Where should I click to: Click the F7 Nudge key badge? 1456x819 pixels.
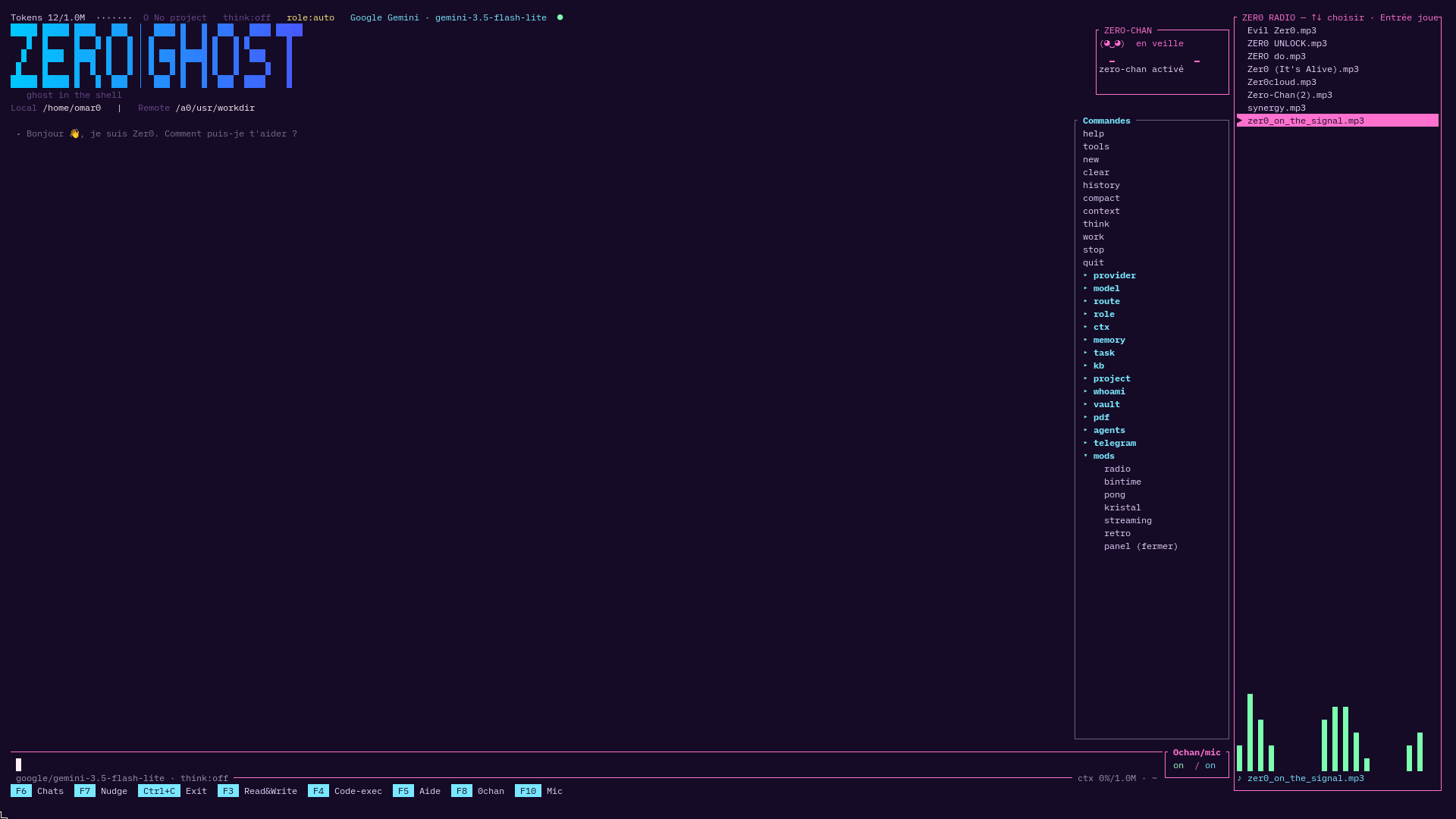tap(85, 791)
